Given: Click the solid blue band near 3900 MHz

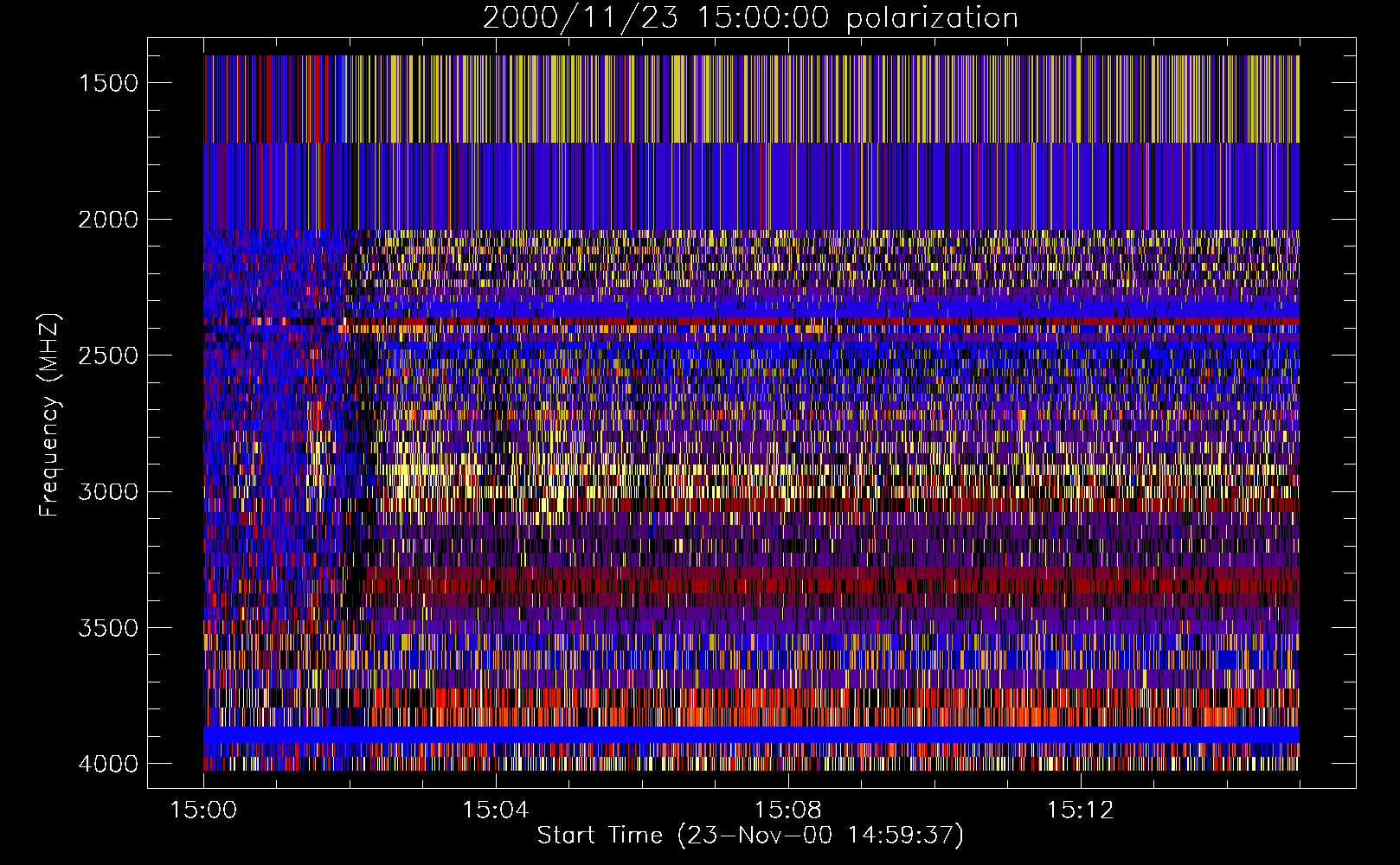Looking at the screenshot, I should tap(751, 734).
